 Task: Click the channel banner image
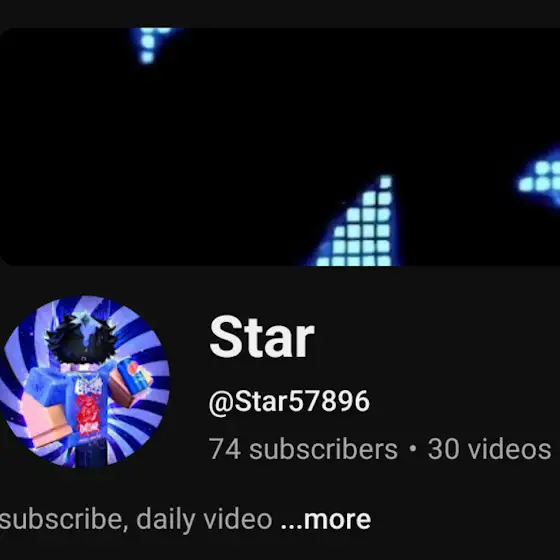click(x=280, y=147)
